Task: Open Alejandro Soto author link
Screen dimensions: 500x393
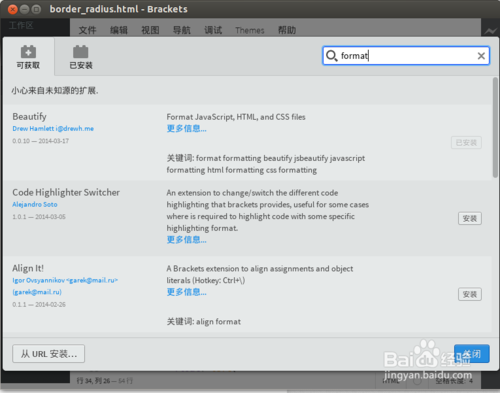Action: (x=35, y=204)
